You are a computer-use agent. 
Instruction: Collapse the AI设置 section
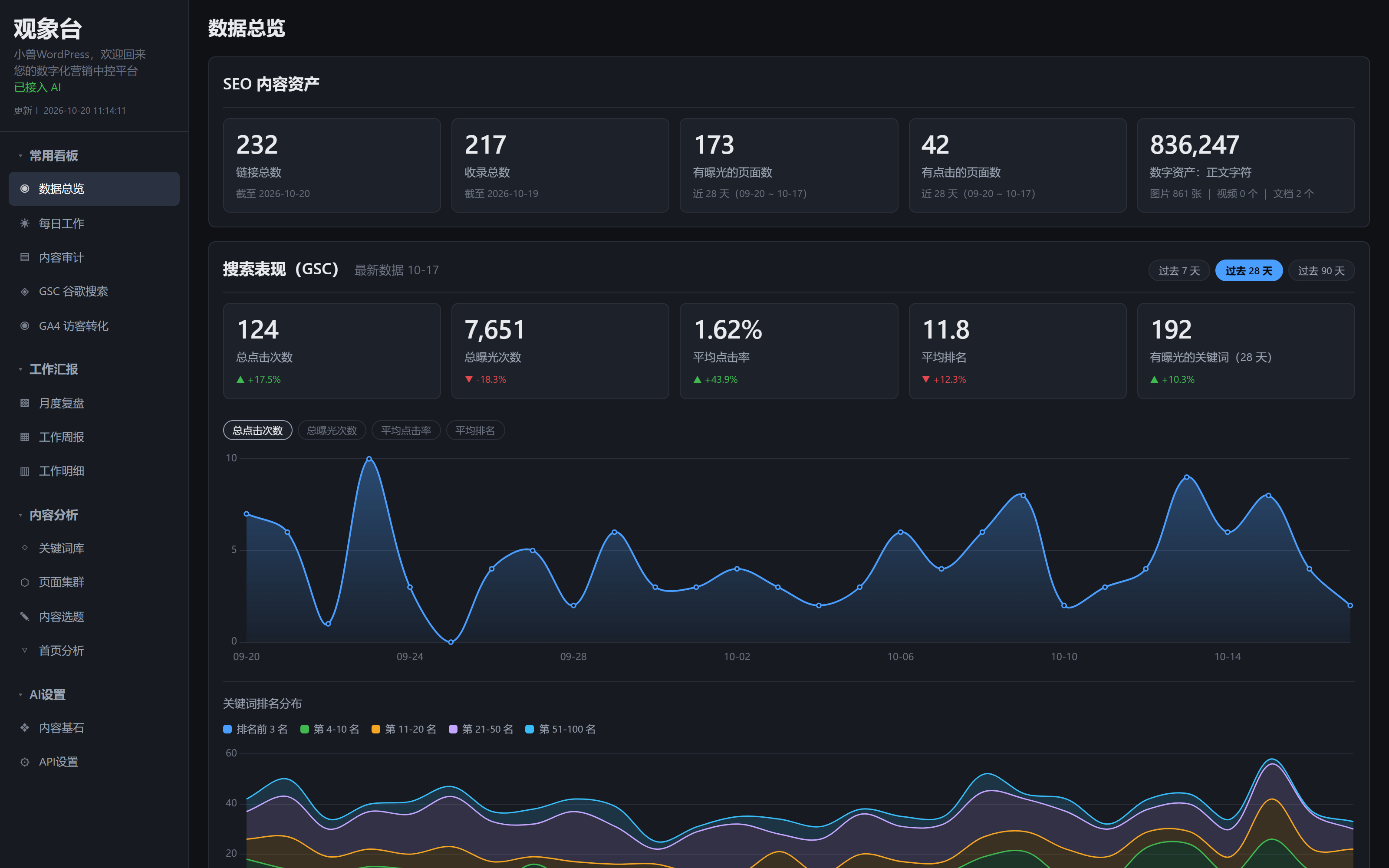(42, 695)
